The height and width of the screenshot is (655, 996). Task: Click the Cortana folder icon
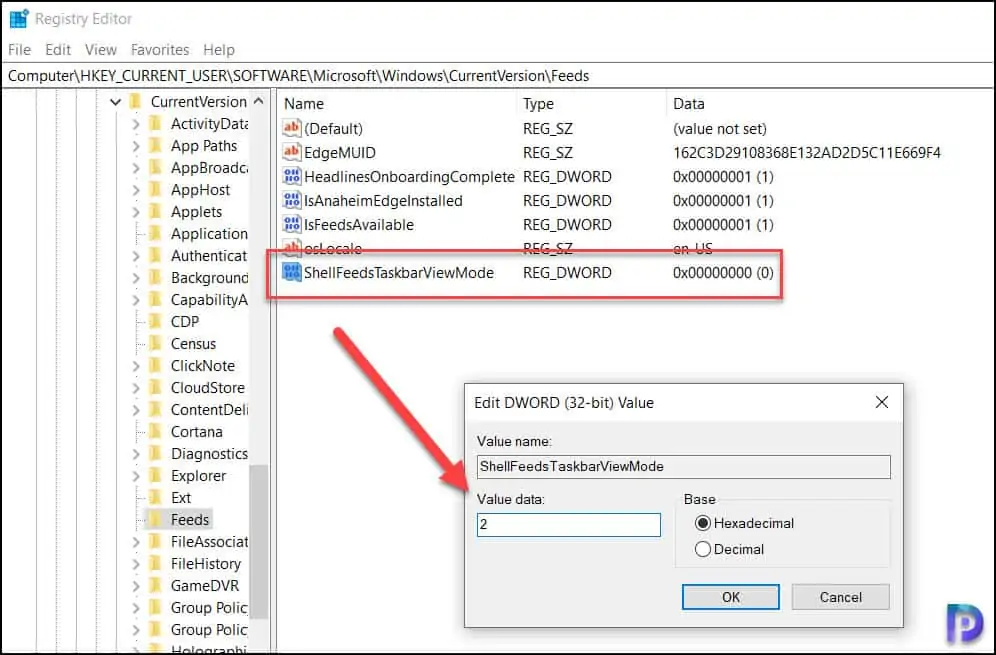(156, 431)
